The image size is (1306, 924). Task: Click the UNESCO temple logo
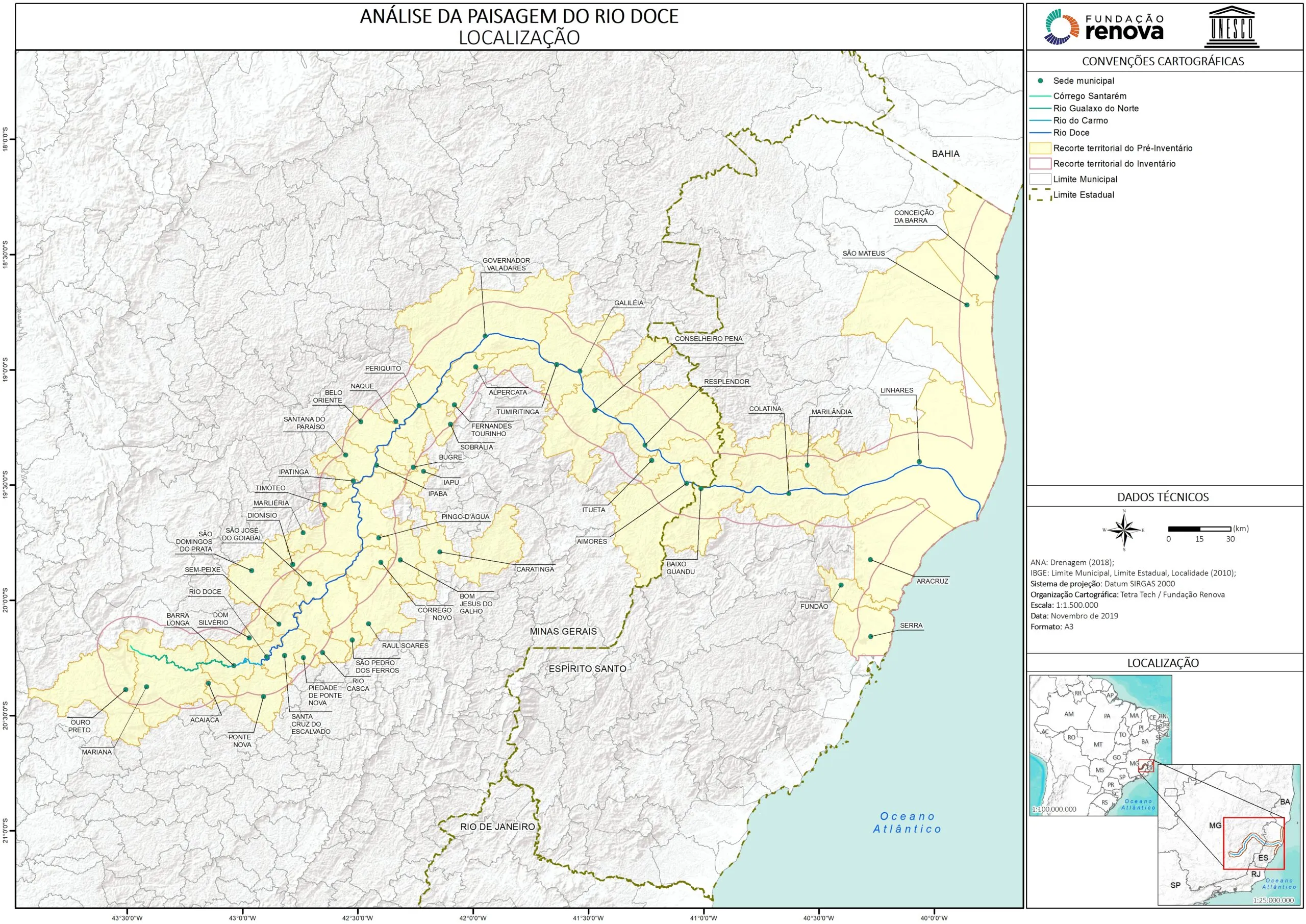1232,27
